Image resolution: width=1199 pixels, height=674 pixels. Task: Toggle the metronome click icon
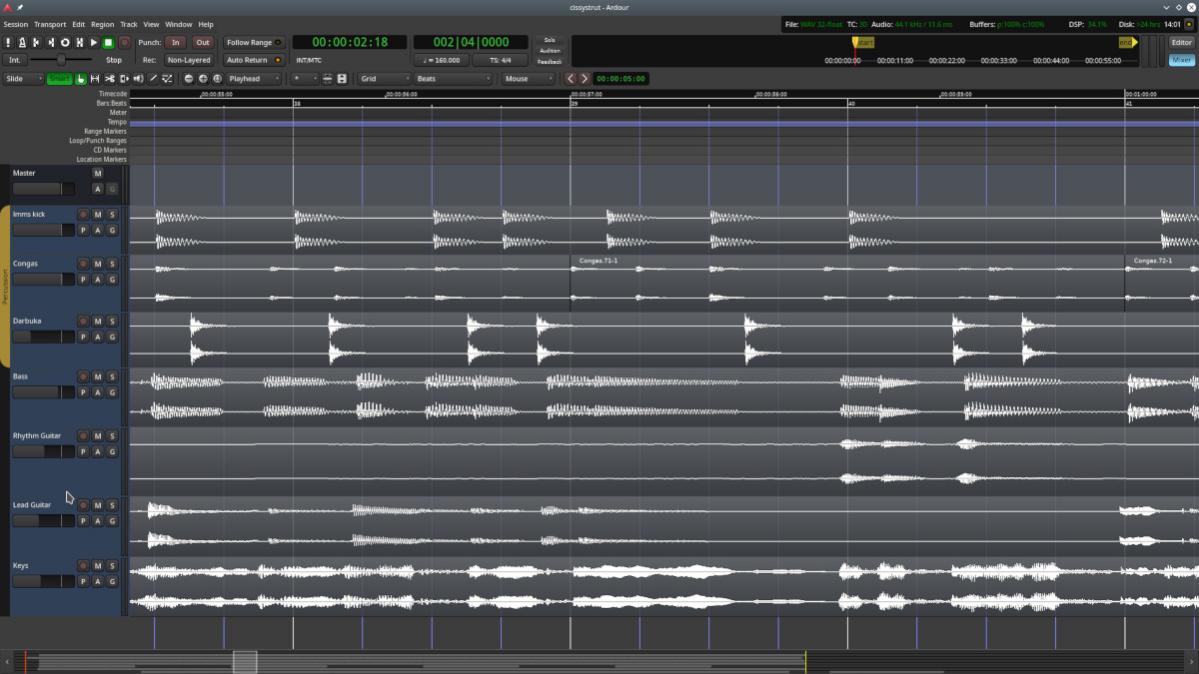[22, 43]
